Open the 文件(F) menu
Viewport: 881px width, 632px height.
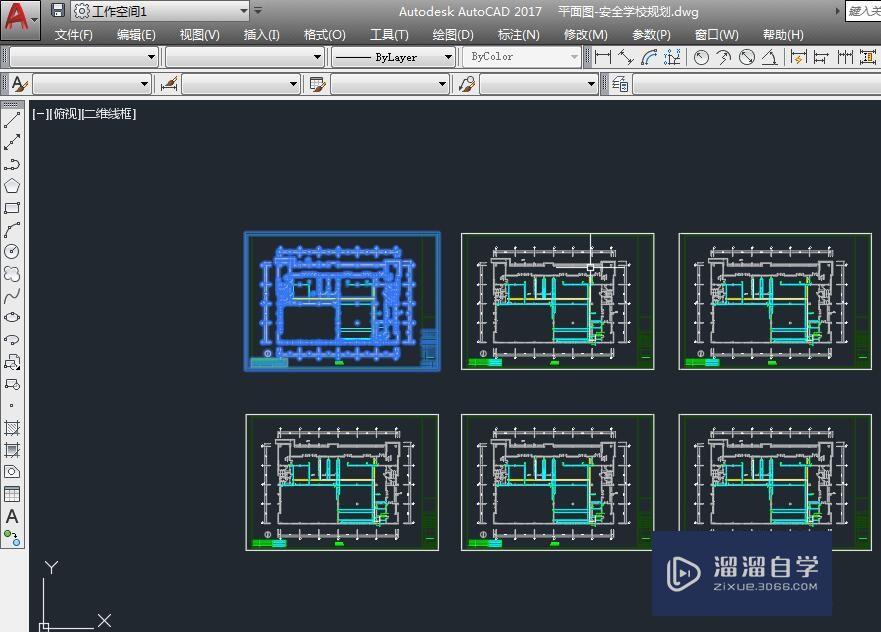pyautogui.click(x=74, y=35)
